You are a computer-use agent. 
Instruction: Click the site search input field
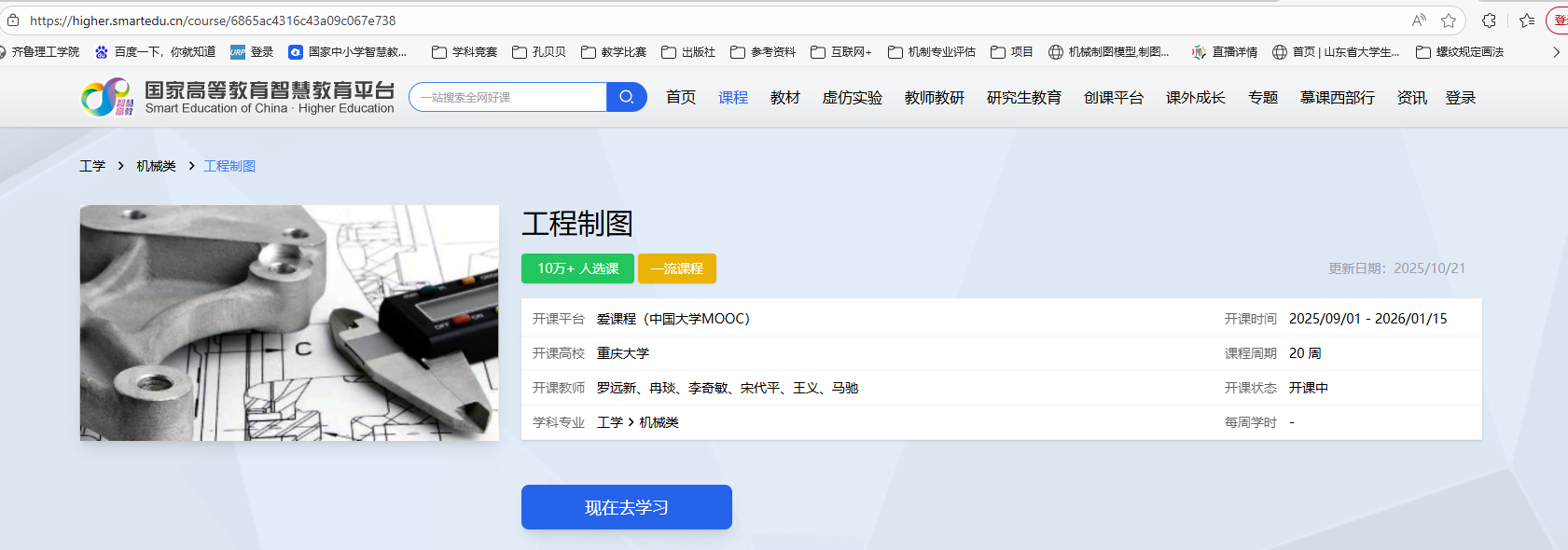point(508,97)
